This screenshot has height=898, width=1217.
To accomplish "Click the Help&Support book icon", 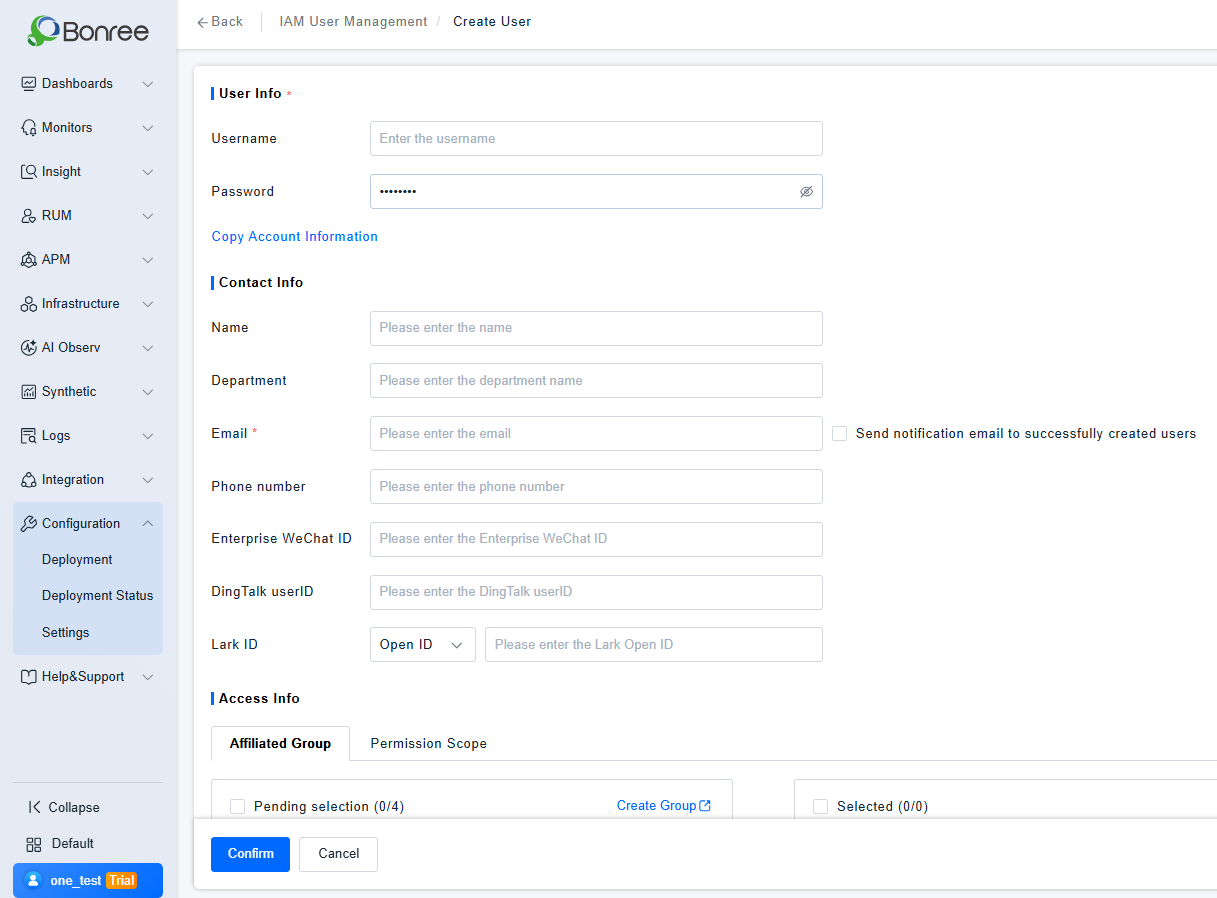I will (29, 677).
